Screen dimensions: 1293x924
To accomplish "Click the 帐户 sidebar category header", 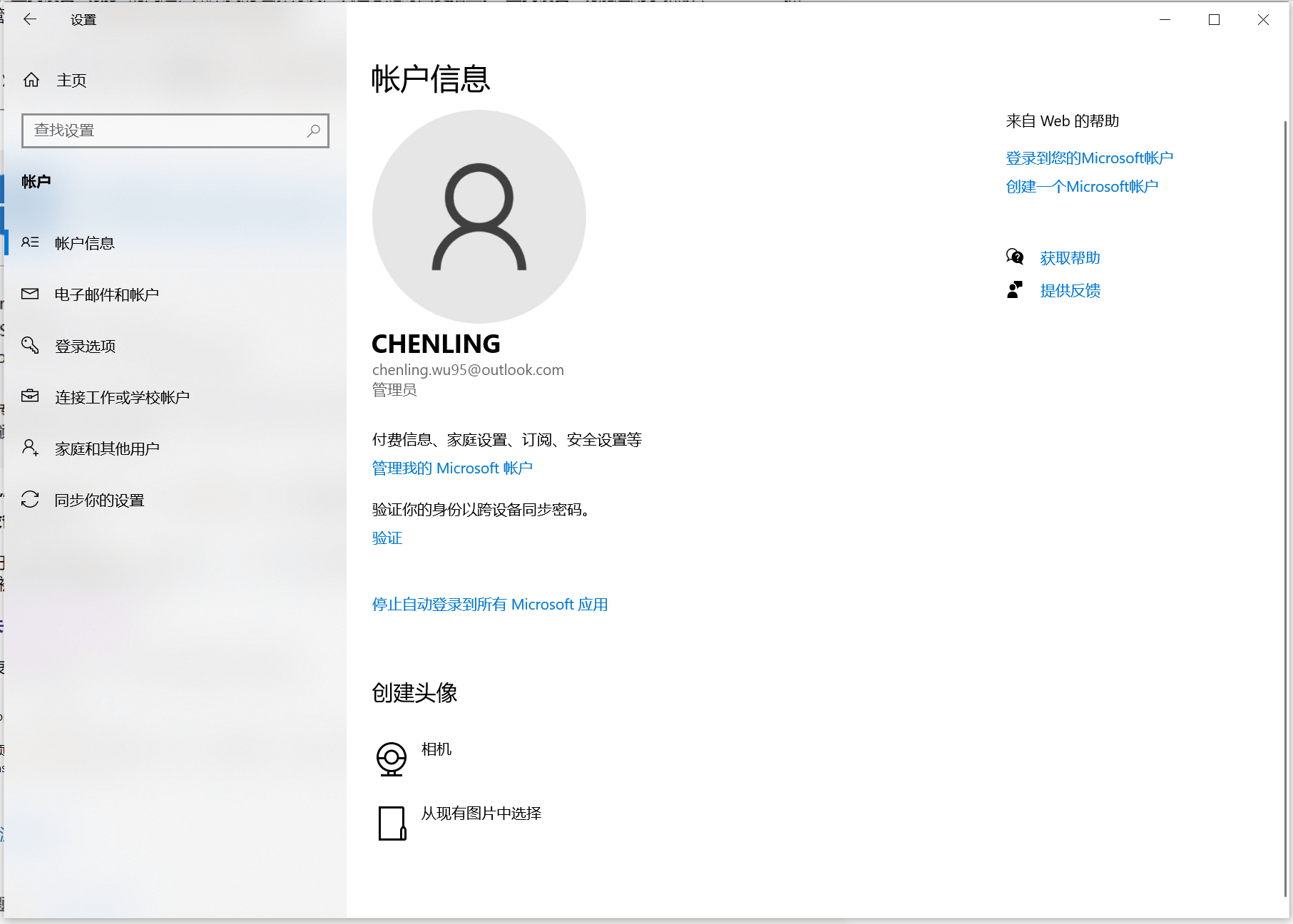I will (36, 181).
